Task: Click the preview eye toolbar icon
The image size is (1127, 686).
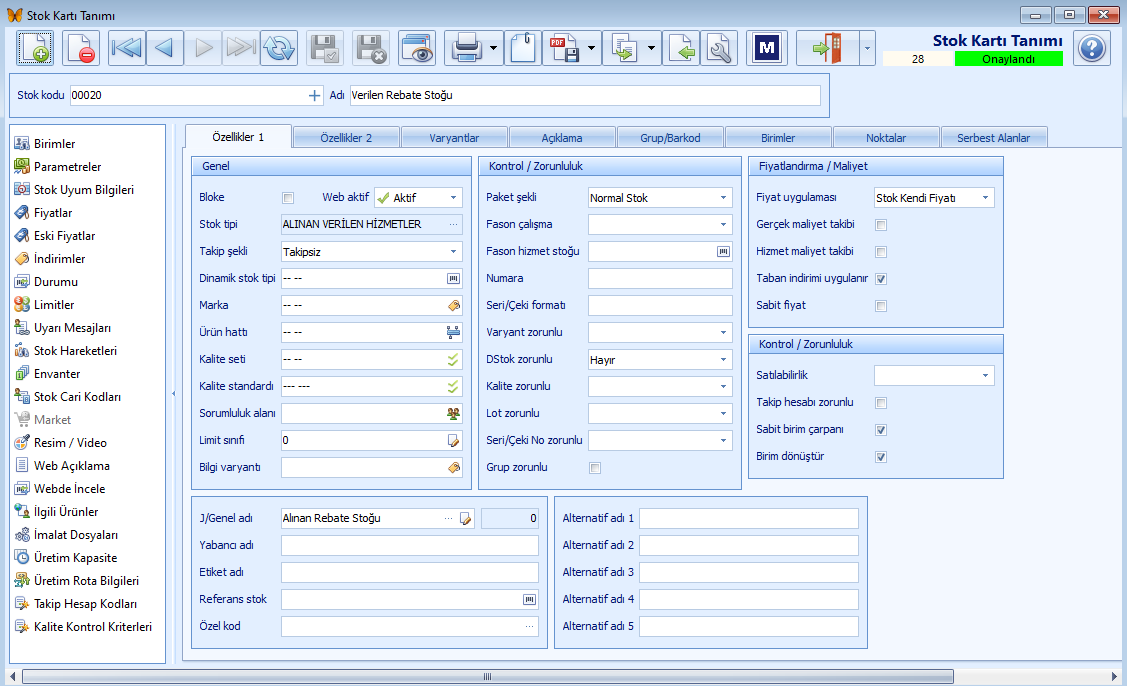Action: 417,48
